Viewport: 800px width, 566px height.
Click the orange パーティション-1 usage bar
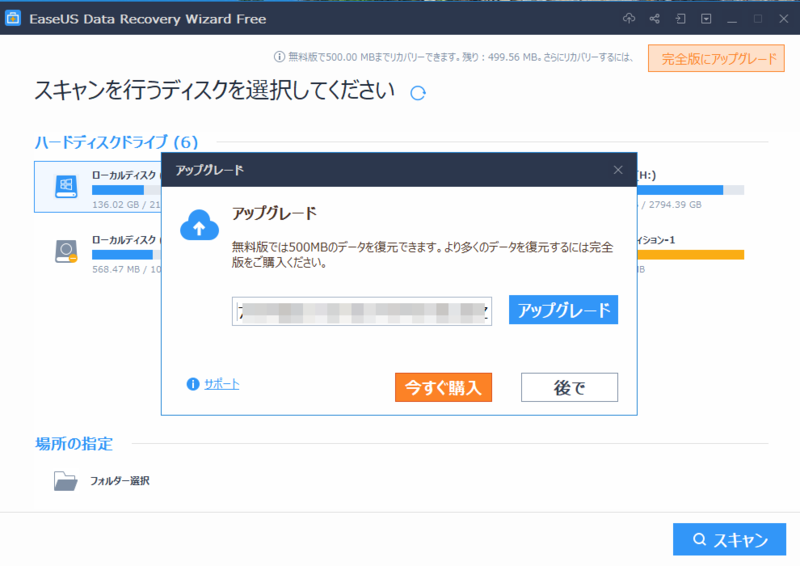click(x=691, y=255)
